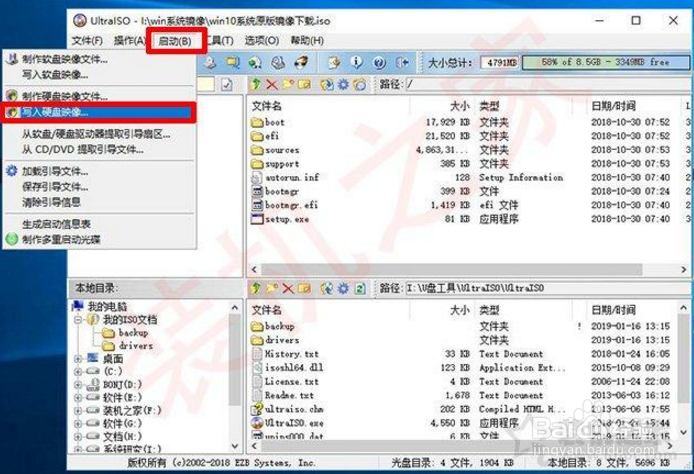This screenshot has height=474, width=694.
Task: Choose 写入软盘映像... menu entry
Action: (55, 74)
